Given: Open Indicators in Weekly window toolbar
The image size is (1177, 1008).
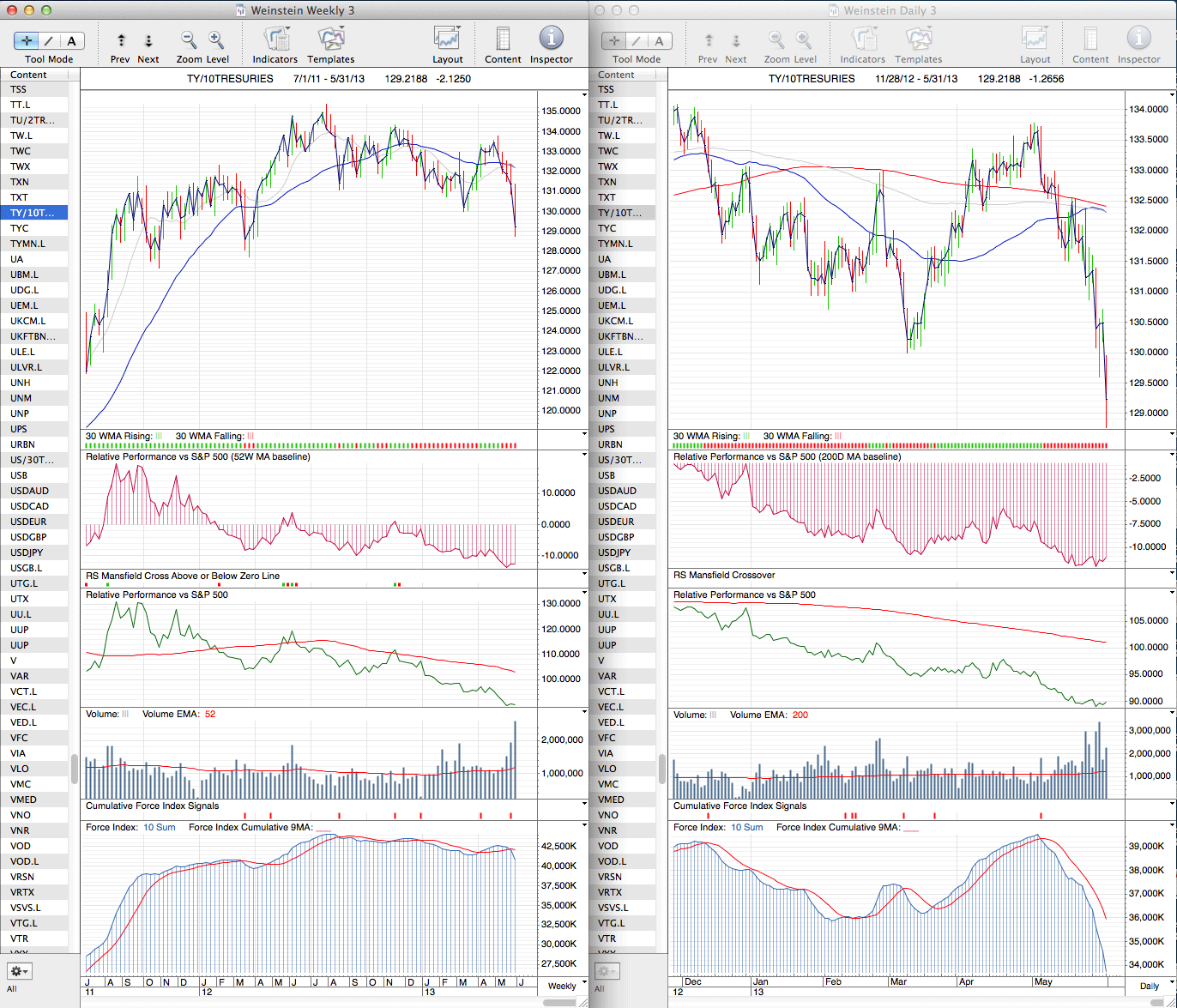Looking at the screenshot, I should pyautogui.click(x=275, y=40).
